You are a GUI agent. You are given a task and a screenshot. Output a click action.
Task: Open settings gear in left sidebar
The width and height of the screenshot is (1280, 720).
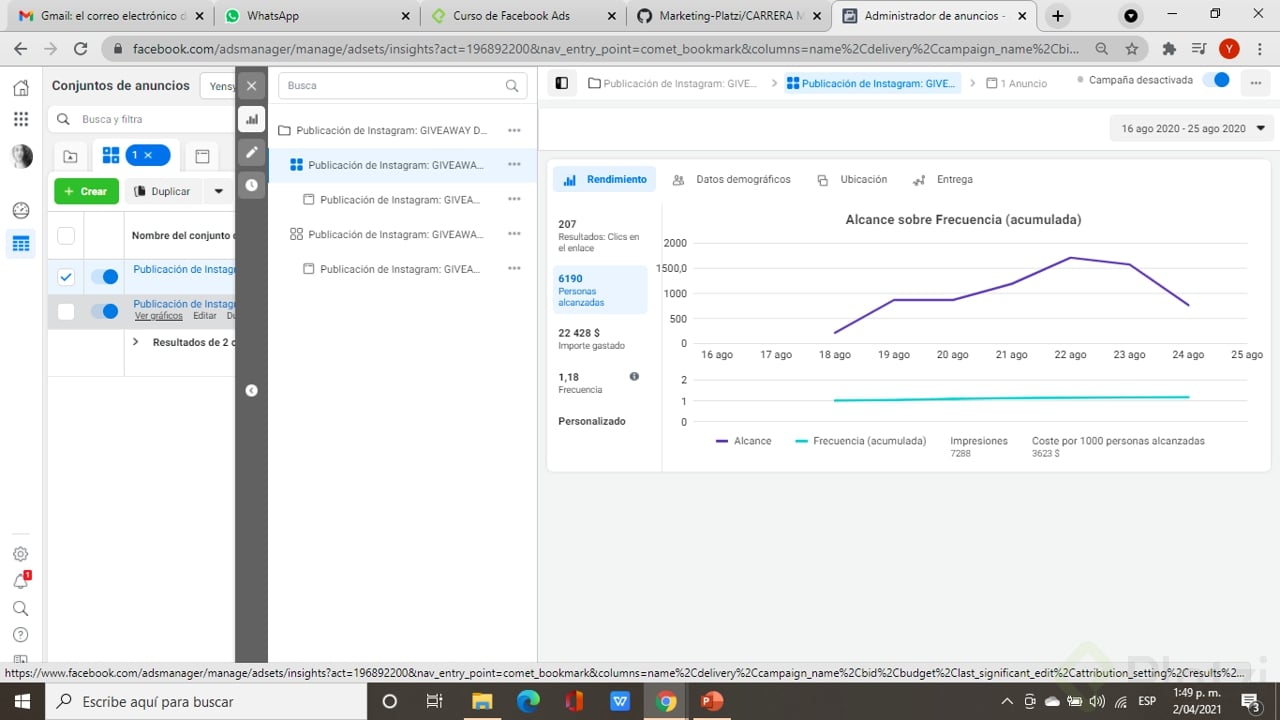click(x=20, y=554)
